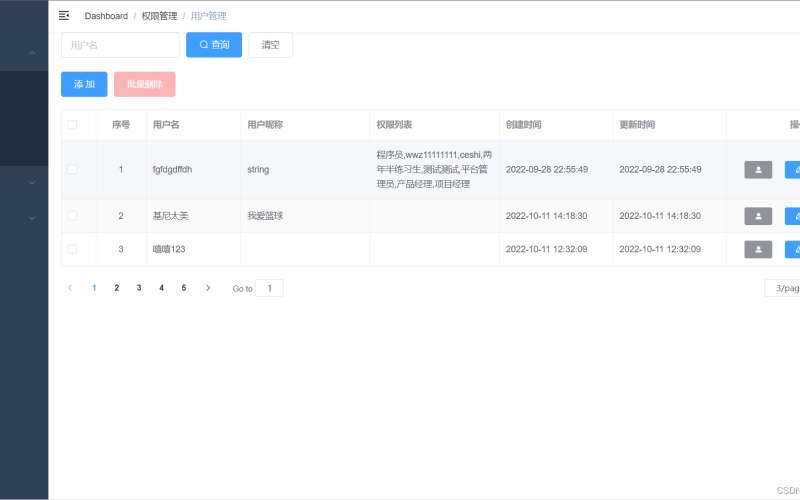Focus the 用户名 search input

tap(120, 45)
